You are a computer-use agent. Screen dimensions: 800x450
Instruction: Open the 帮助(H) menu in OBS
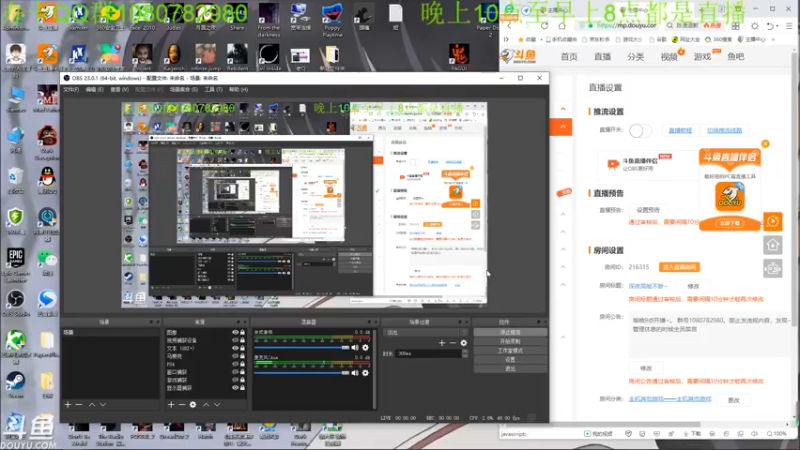click(238, 90)
